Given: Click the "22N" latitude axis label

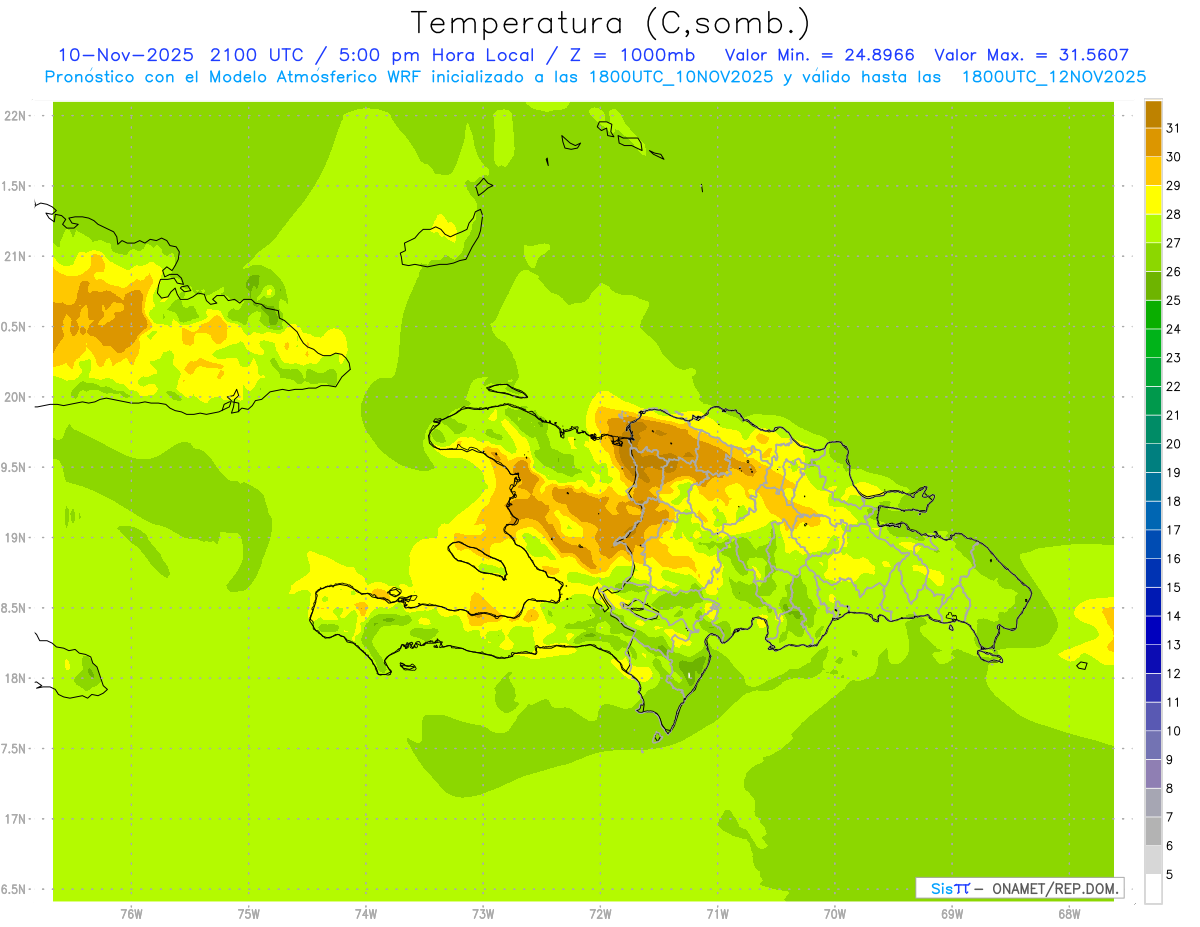Looking at the screenshot, I should pyautogui.click(x=14, y=116).
